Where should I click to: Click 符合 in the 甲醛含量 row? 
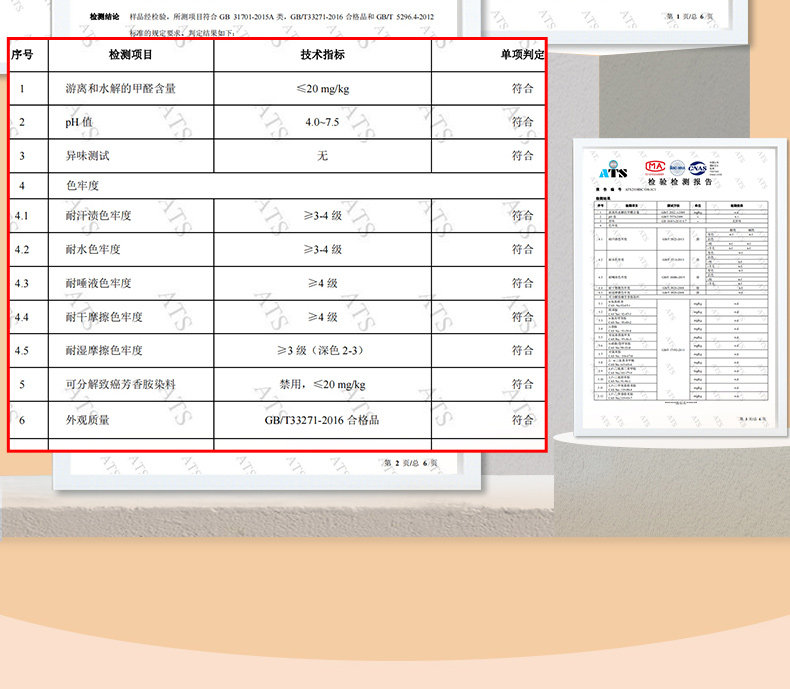tap(522, 89)
